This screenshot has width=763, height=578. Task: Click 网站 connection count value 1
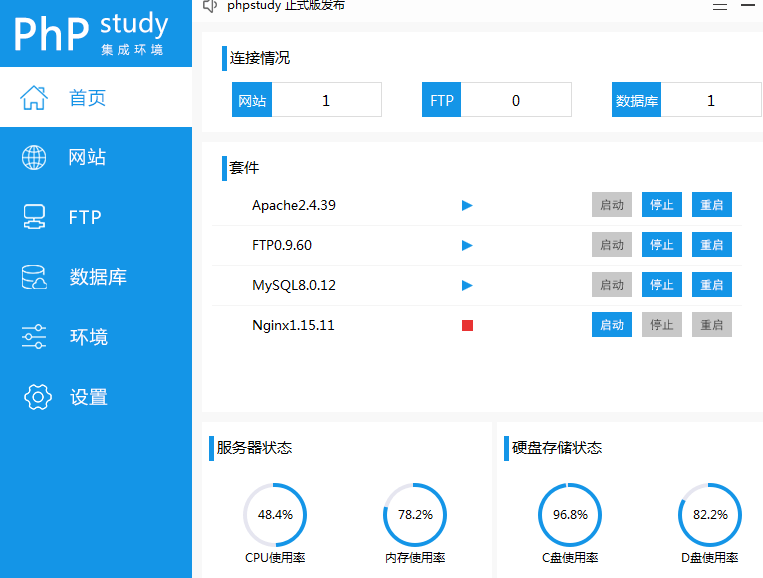[327, 100]
